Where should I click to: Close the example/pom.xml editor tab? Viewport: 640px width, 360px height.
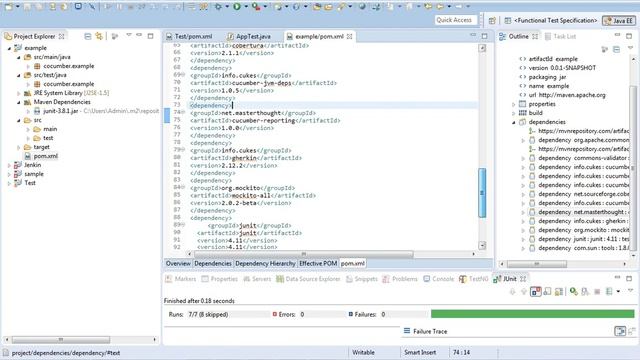click(x=350, y=36)
